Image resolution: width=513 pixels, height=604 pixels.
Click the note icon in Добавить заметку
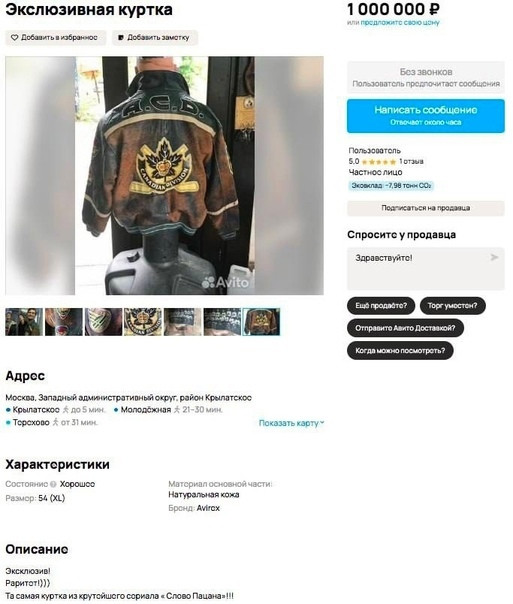[x=121, y=38]
